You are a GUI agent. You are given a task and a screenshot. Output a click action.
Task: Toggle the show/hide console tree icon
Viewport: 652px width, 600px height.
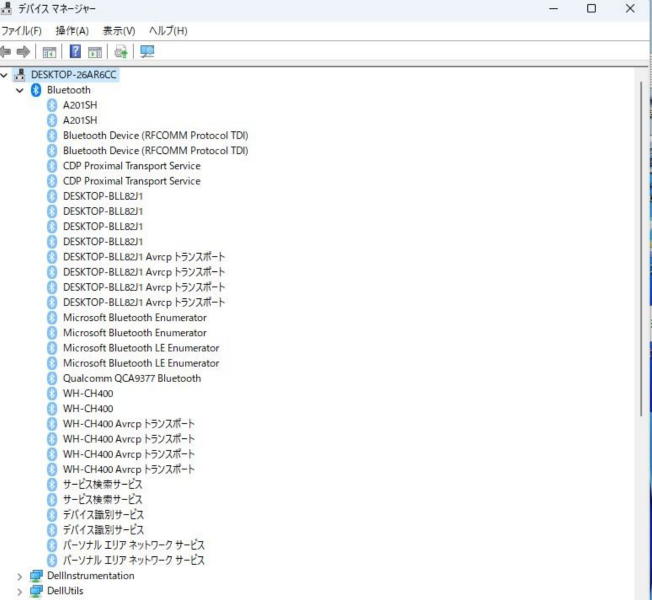pos(49,52)
